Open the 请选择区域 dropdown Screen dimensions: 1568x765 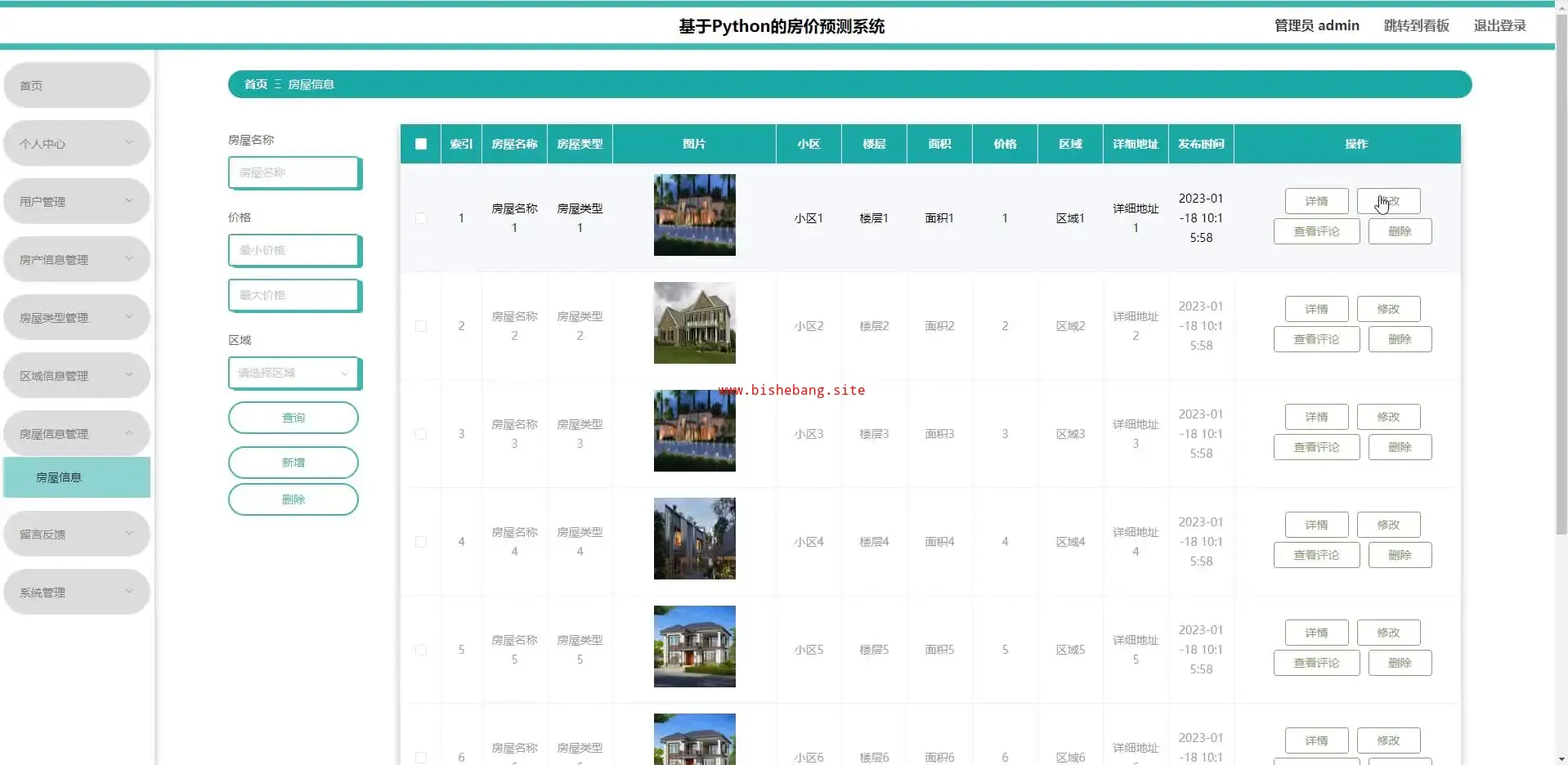tap(293, 373)
